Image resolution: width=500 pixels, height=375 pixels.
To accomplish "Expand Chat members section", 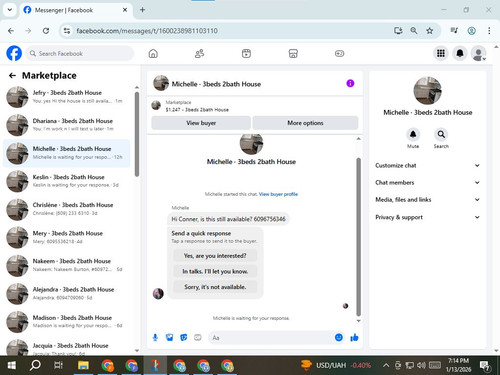I will click(427, 182).
